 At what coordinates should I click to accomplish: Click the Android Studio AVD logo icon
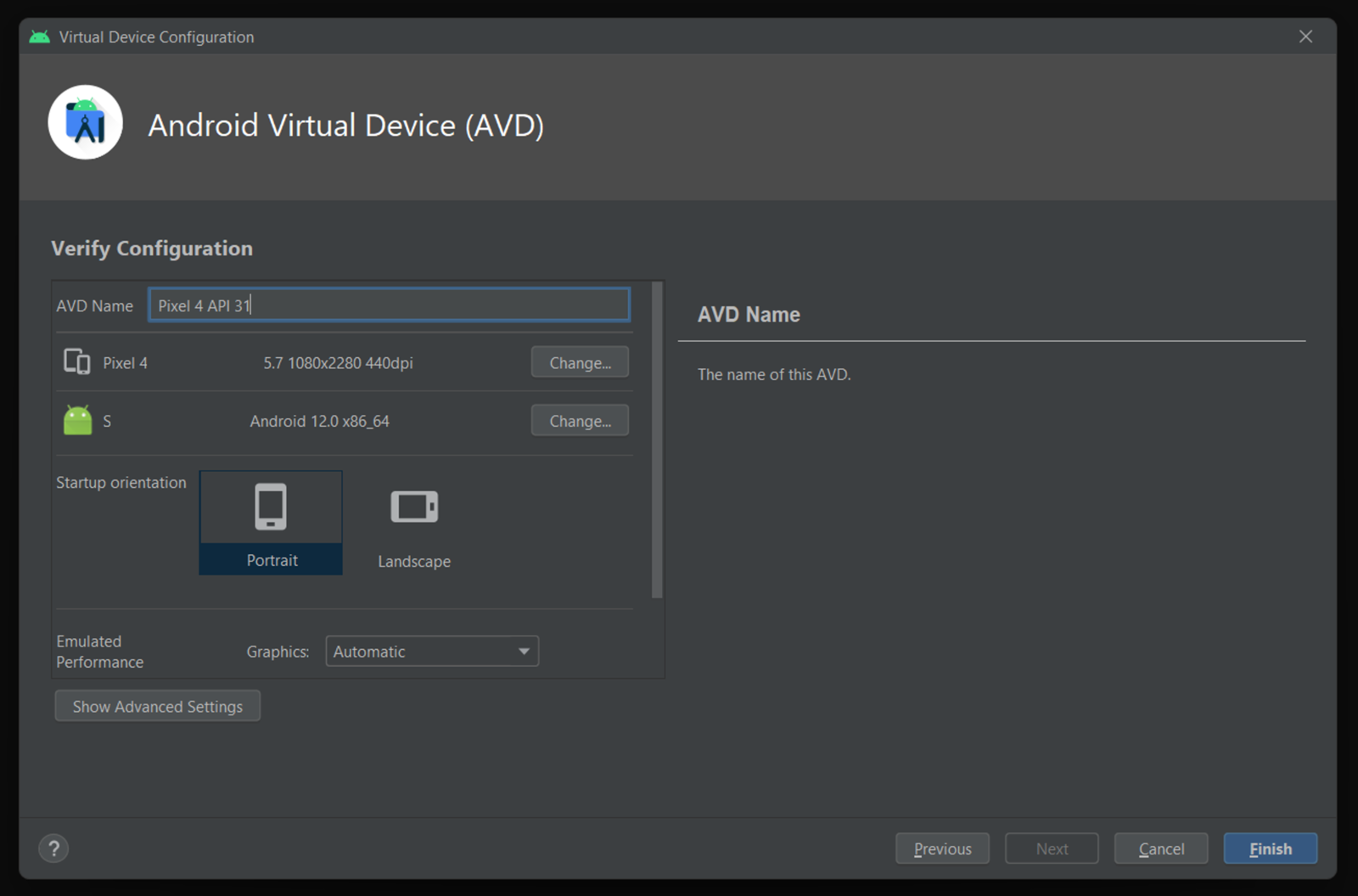[x=85, y=122]
